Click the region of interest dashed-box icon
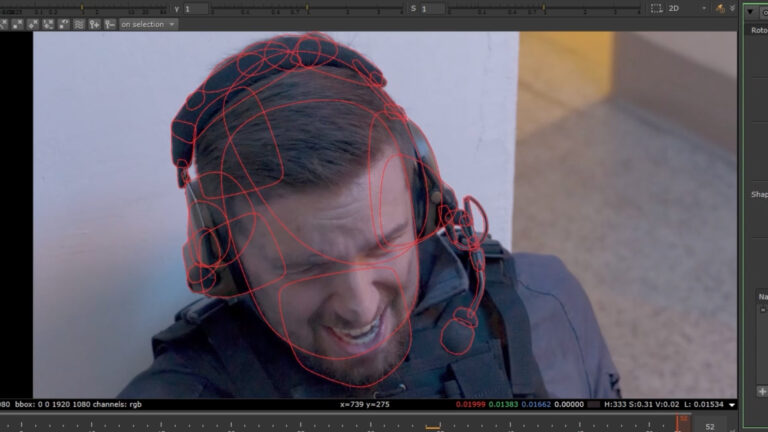Screen dimensions: 768x432 656,8
